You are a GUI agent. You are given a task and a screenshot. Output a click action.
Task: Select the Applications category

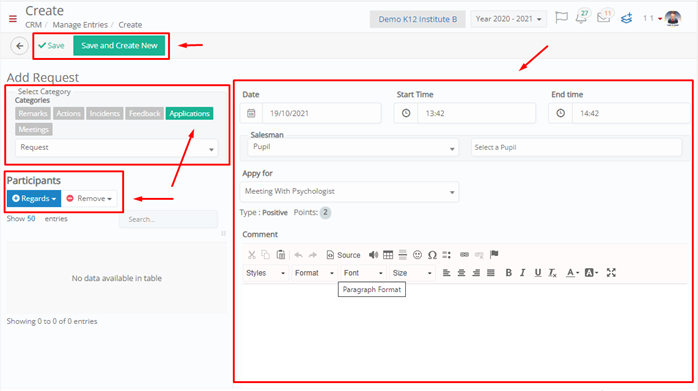pyautogui.click(x=189, y=114)
